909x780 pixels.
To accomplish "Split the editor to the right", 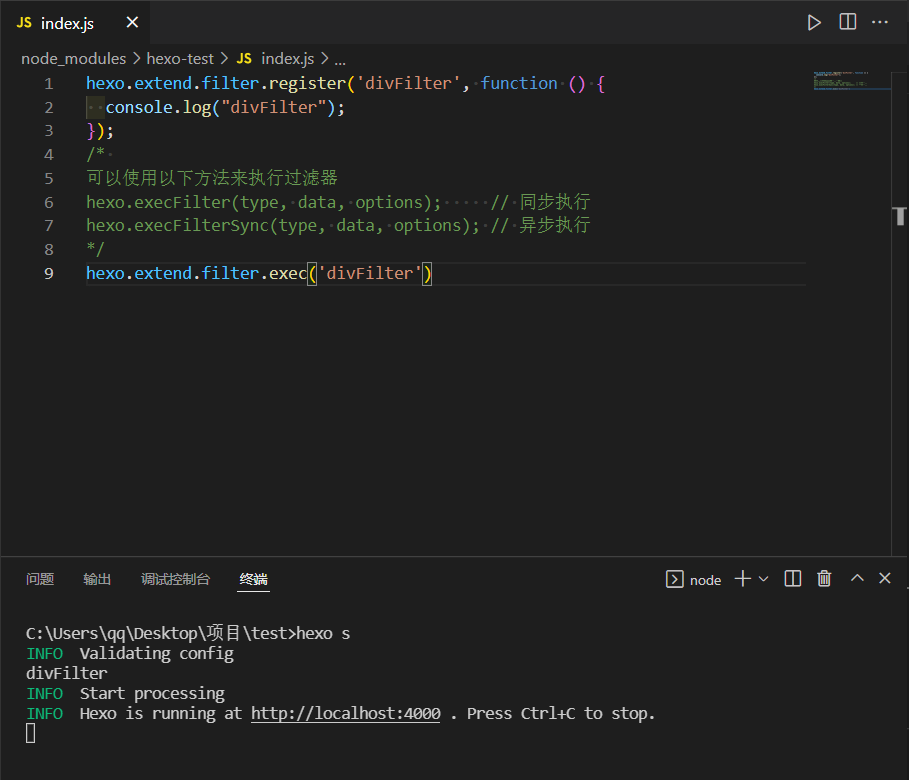I will (x=847, y=22).
